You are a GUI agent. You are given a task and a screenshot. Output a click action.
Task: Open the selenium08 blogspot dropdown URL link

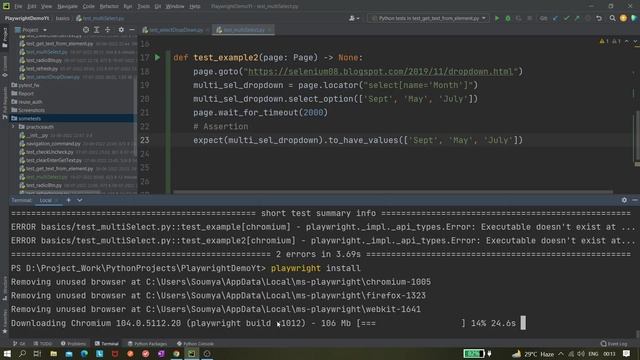coord(380,71)
